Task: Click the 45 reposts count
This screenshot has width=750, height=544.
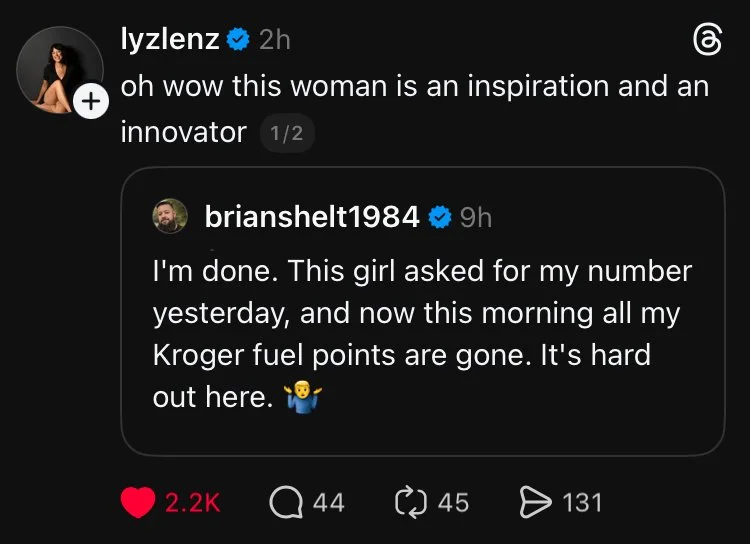Action: [x=453, y=503]
